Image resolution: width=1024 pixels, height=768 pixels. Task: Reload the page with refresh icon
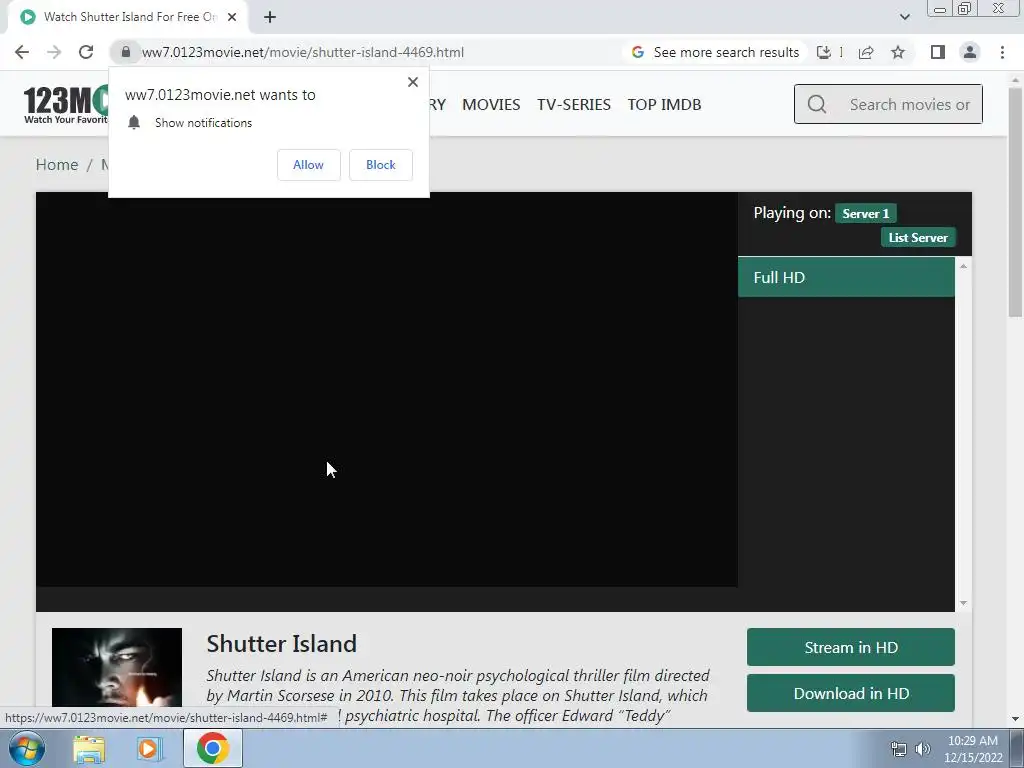click(x=86, y=52)
